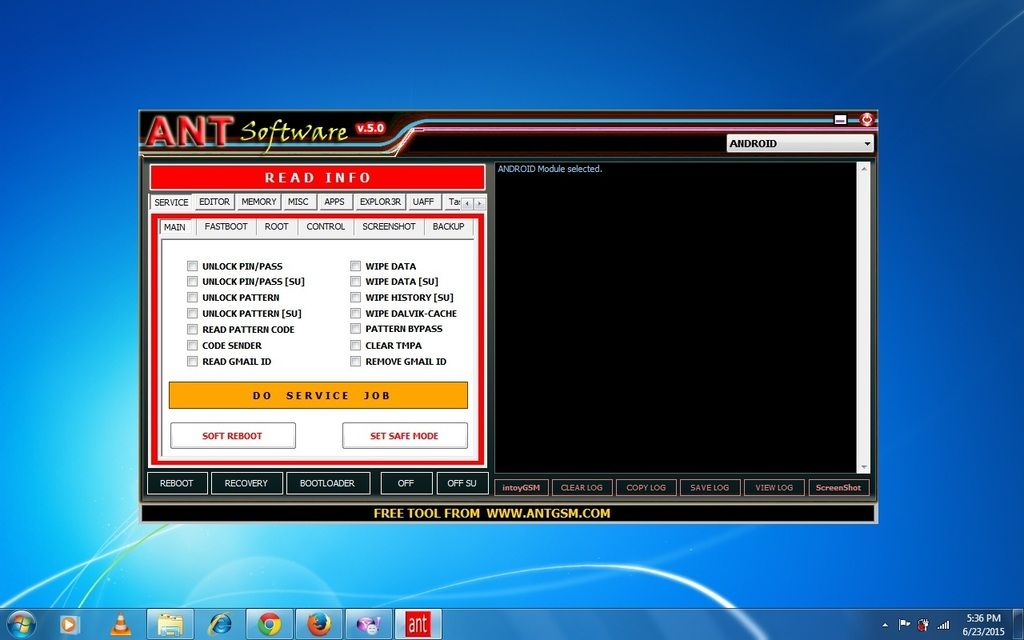The height and width of the screenshot is (640, 1024).
Task: Toggle the CLEAR TMPA checkbox
Action: (x=355, y=345)
